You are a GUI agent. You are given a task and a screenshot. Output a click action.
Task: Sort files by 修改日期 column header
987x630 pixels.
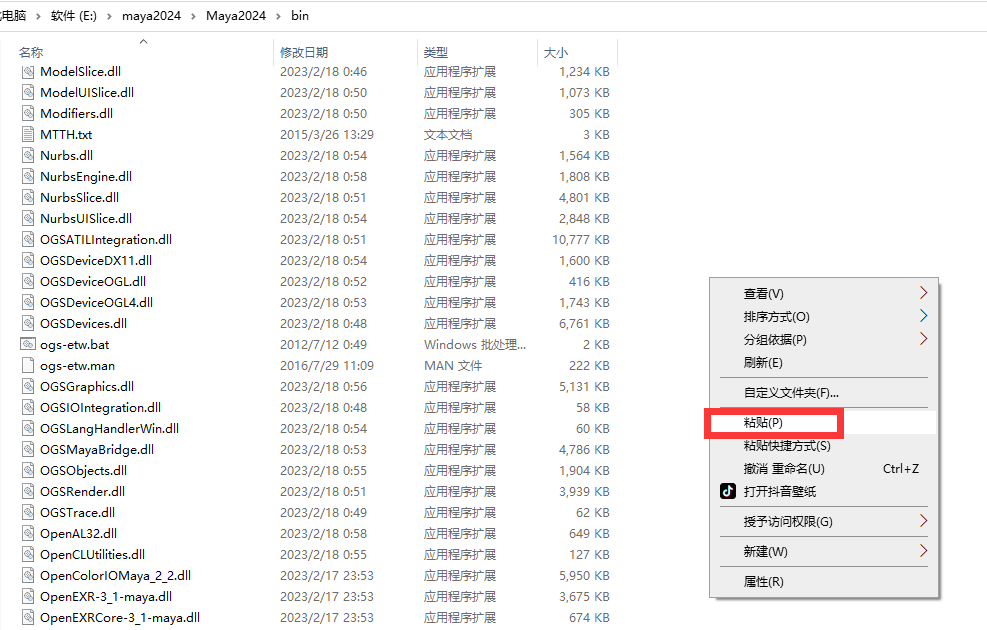click(304, 52)
